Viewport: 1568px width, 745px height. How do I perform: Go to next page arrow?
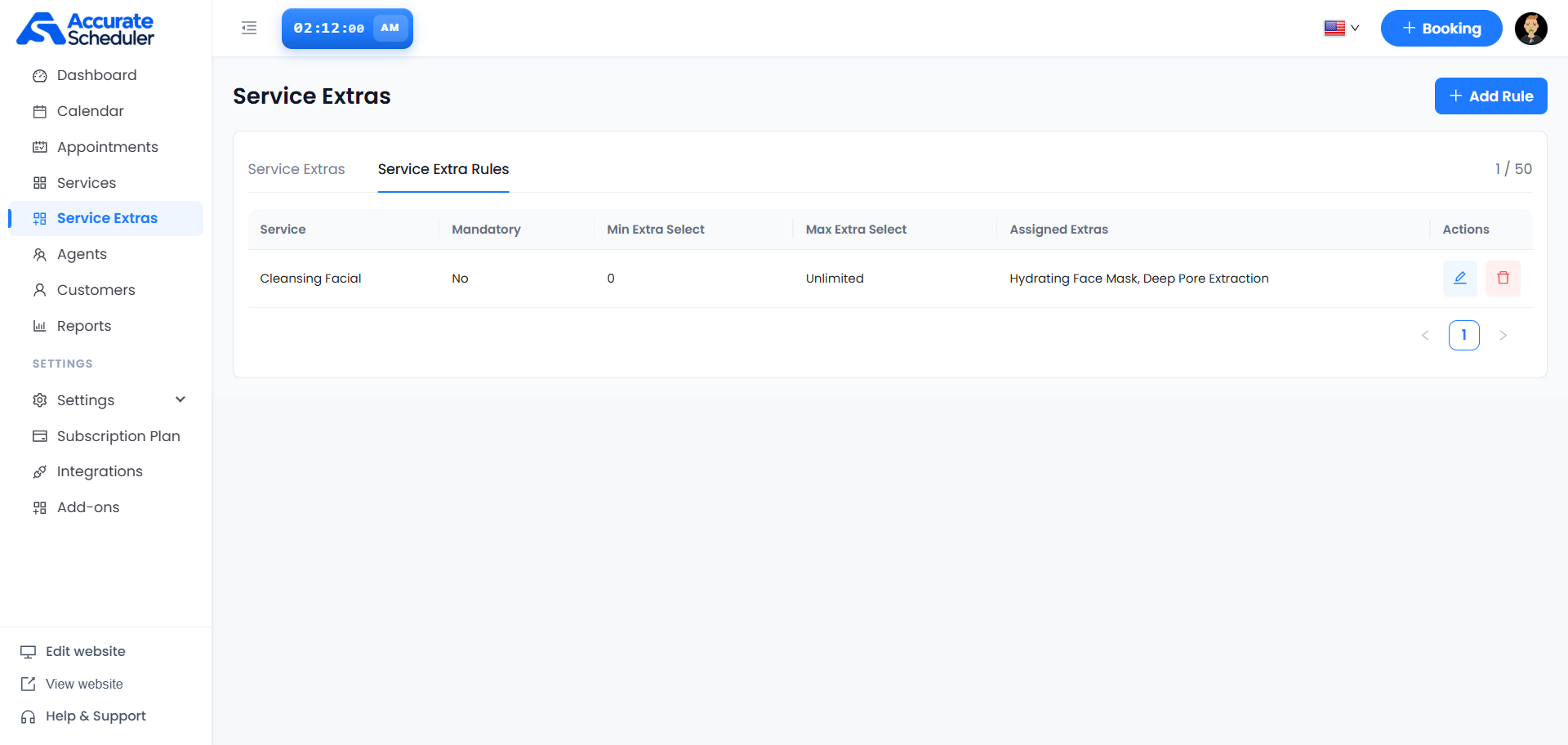[x=1503, y=335]
